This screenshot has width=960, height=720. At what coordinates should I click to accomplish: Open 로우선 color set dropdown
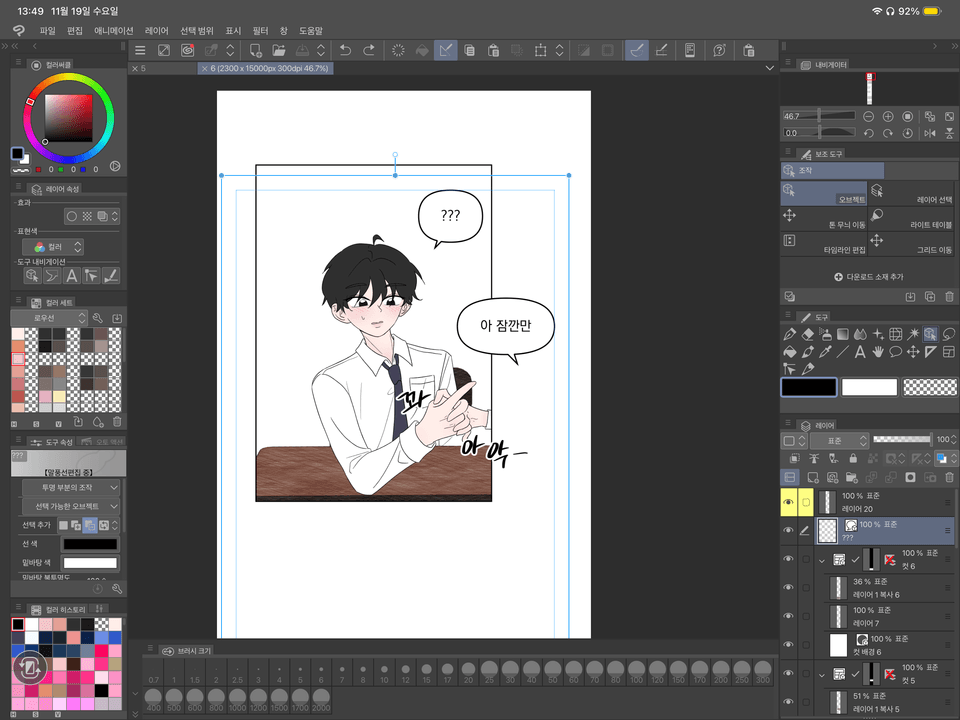(x=49, y=318)
